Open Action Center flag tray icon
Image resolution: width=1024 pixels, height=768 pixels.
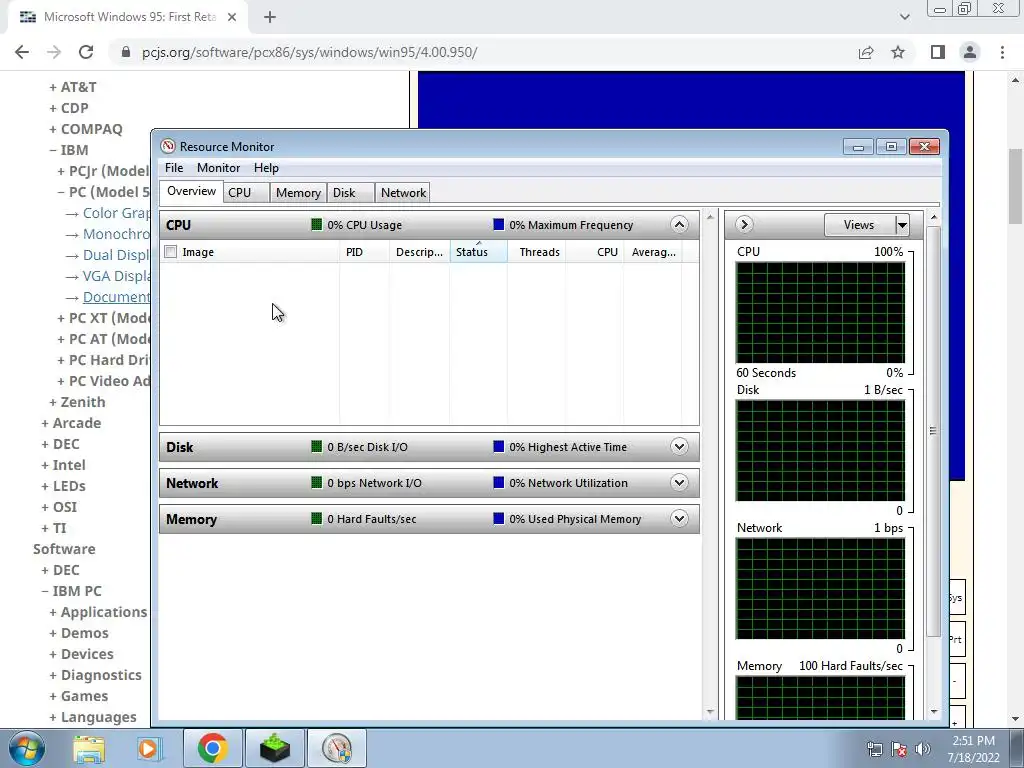[899, 749]
